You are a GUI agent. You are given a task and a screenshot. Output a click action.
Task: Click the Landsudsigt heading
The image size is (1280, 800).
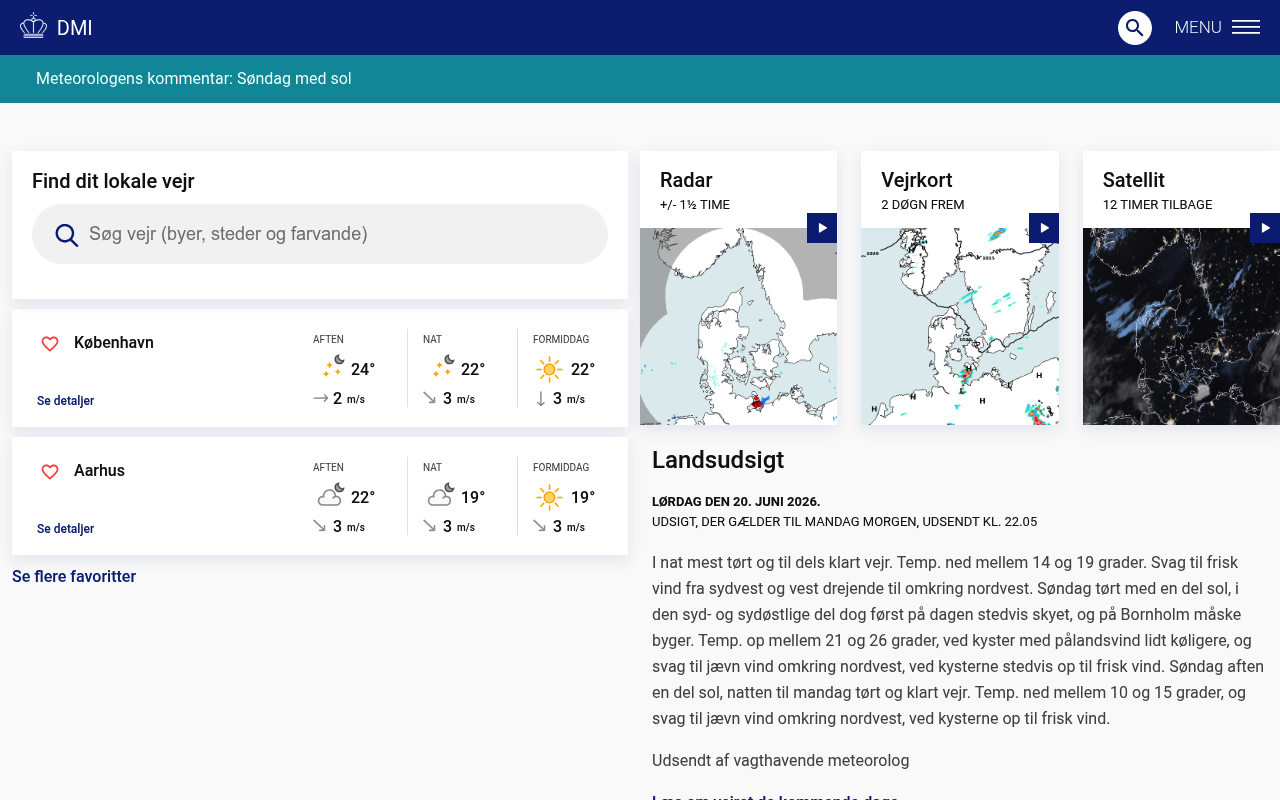coord(718,460)
